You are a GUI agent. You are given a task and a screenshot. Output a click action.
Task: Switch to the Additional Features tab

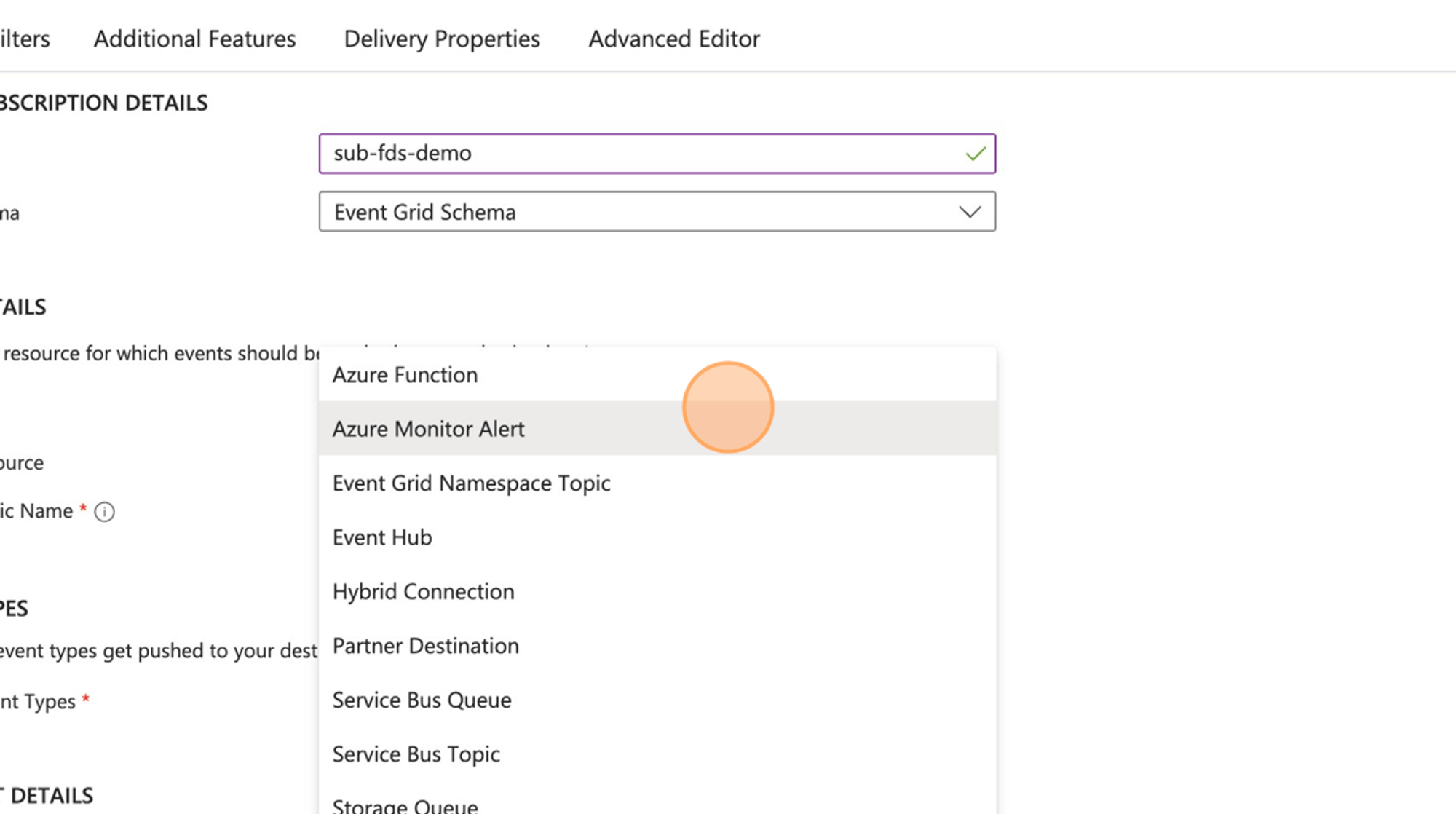pos(194,39)
